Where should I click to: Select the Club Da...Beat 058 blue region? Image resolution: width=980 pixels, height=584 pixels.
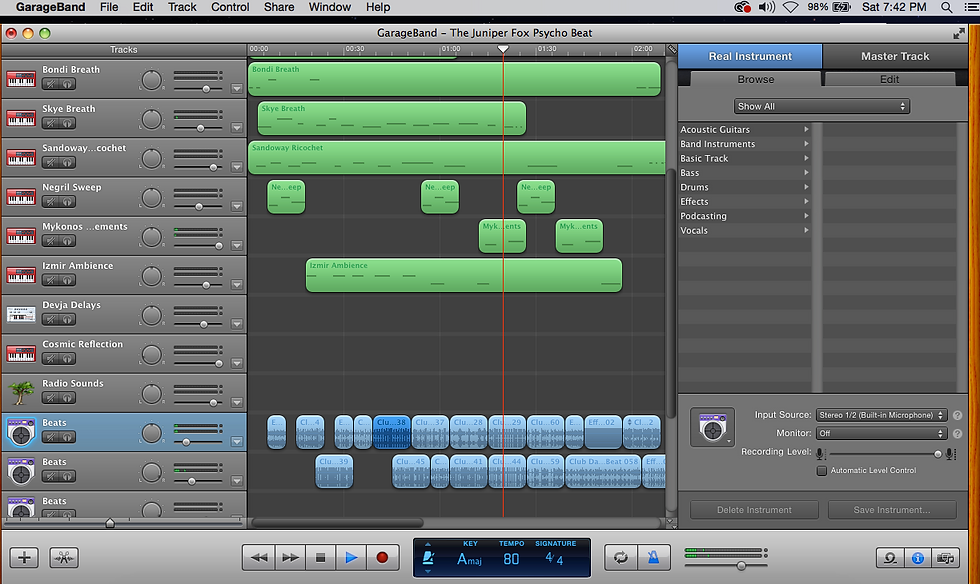tap(603, 471)
